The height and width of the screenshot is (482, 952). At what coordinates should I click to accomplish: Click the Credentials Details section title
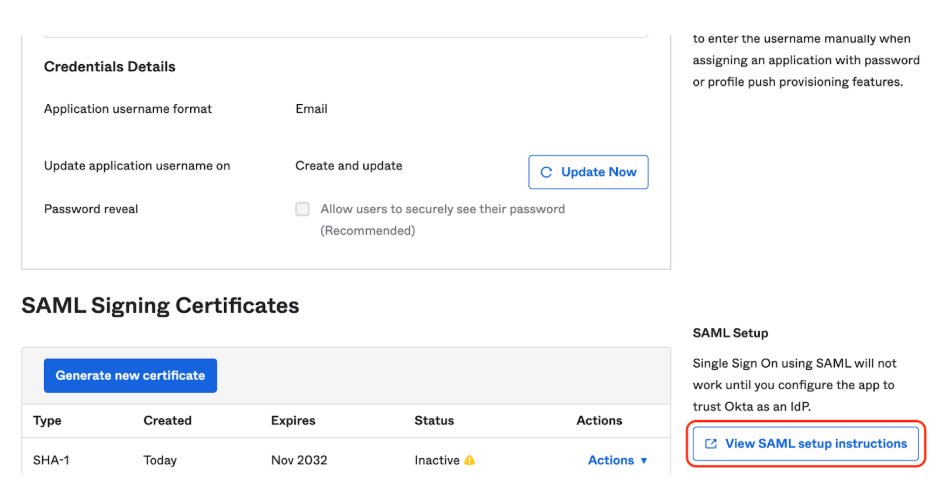tap(110, 67)
